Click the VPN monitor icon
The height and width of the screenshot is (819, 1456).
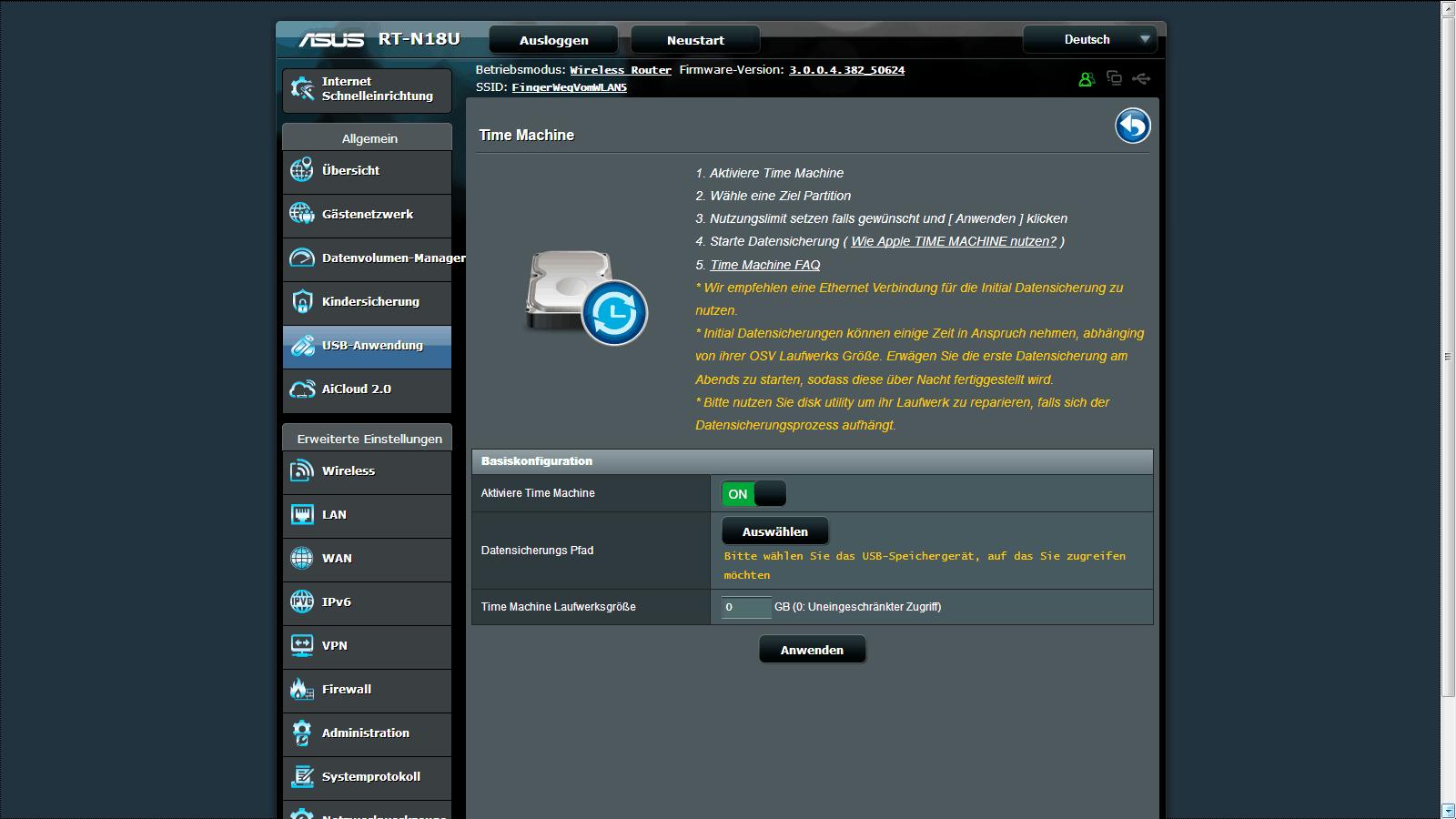click(x=302, y=645)
